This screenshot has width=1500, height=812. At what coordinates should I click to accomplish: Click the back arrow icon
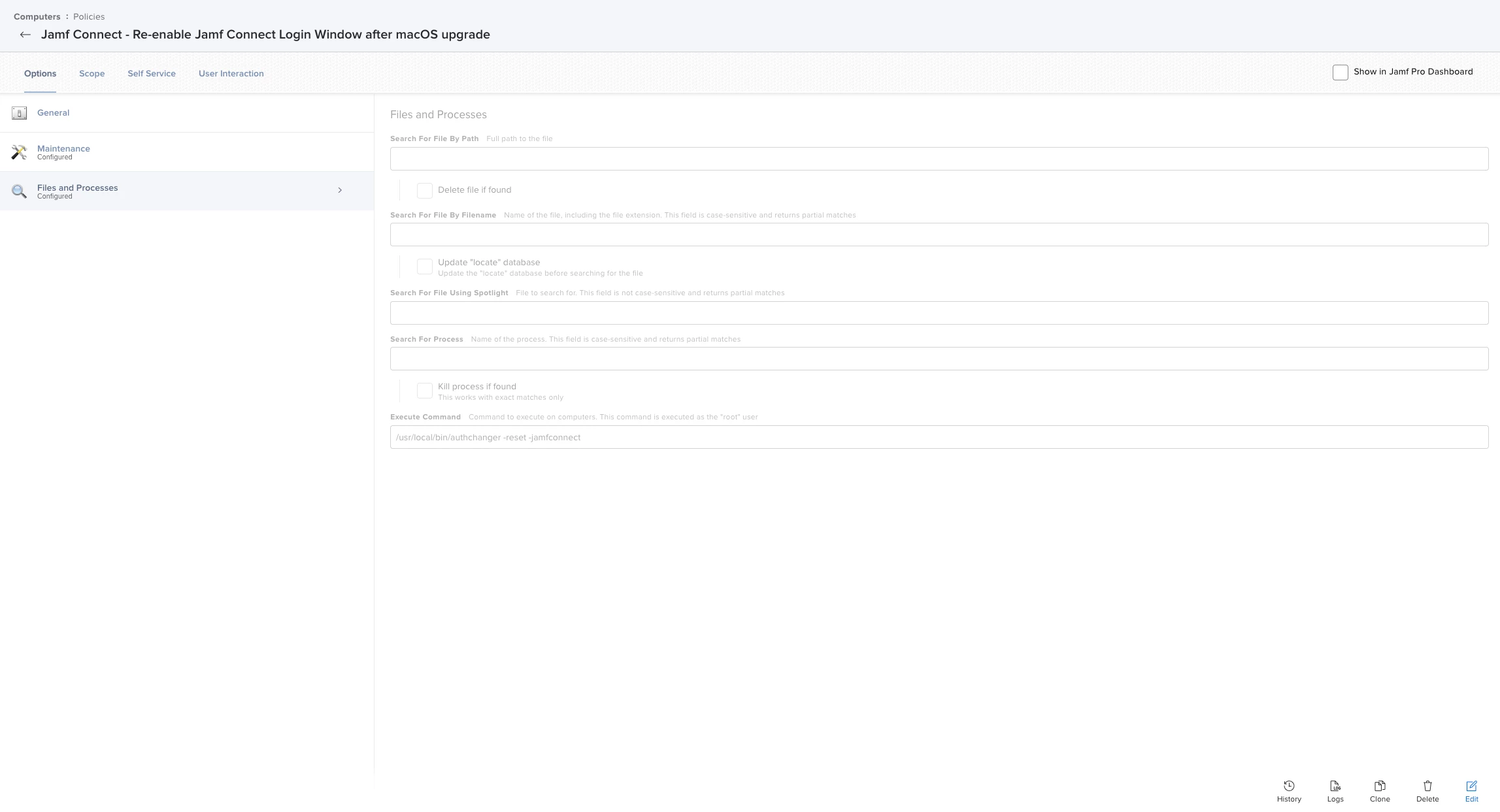(25, 35)
